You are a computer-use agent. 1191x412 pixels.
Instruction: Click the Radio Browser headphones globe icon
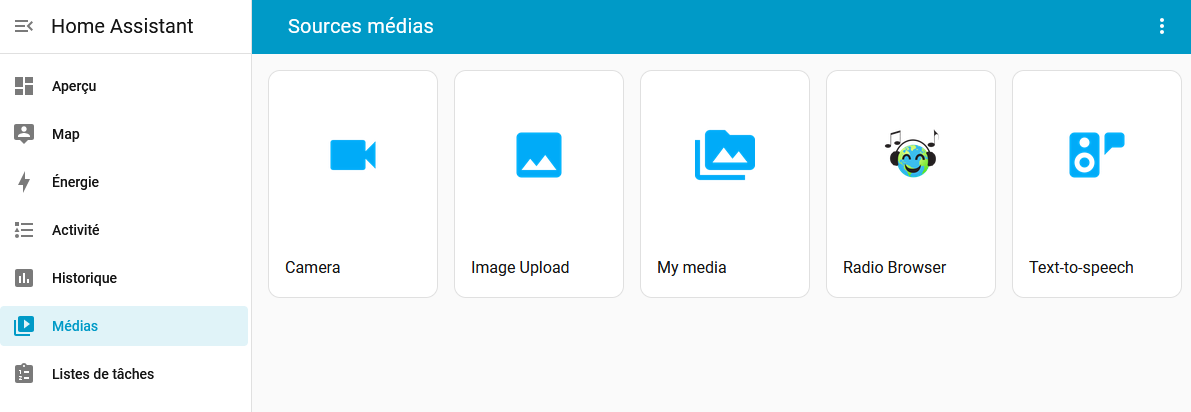coord(911,155)
